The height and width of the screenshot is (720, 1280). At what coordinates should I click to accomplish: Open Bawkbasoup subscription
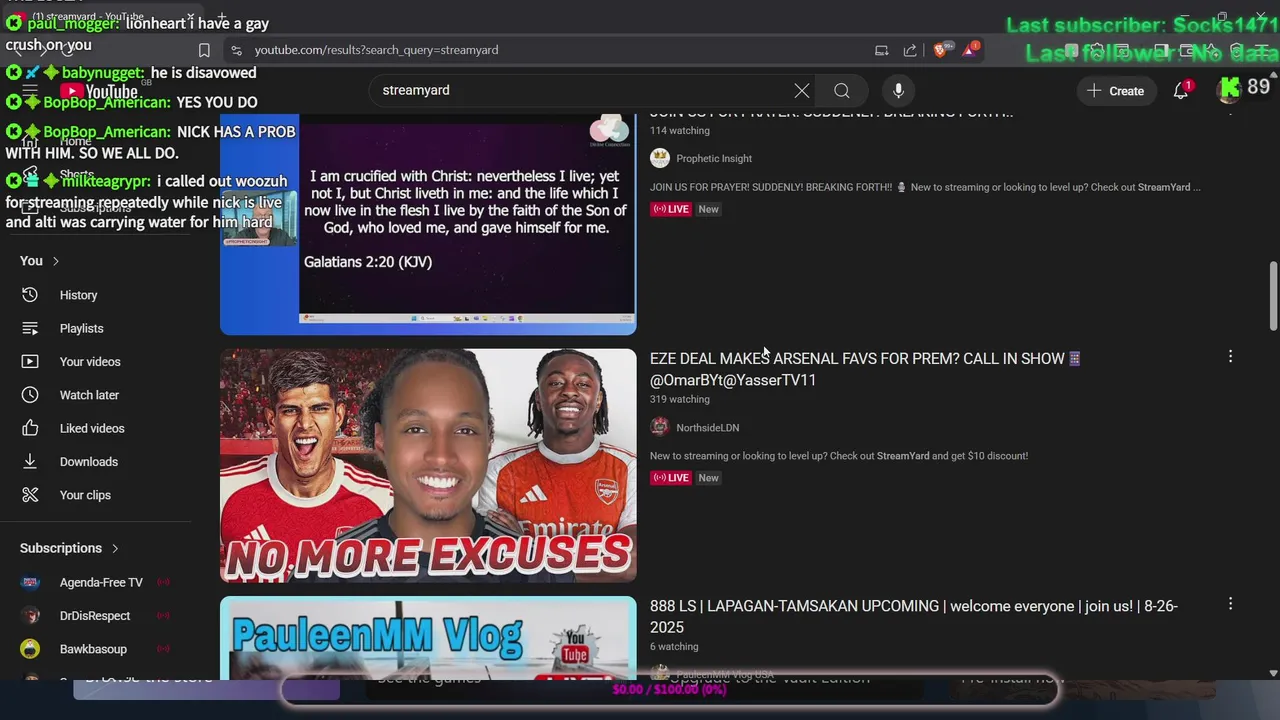coord(93,649)
